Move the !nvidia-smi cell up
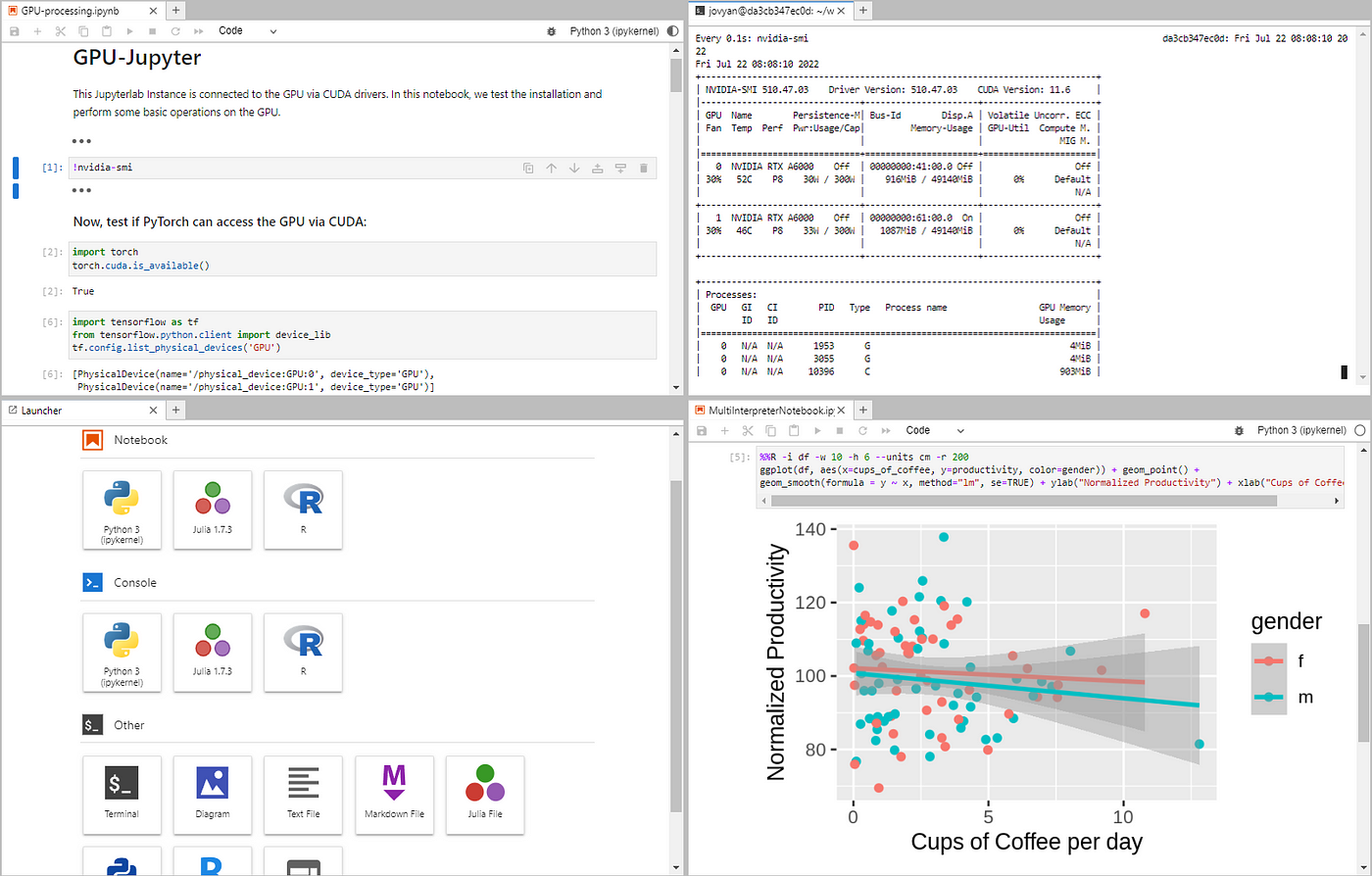The width and height of the screenshot is (1372, 876). point(551,168)
